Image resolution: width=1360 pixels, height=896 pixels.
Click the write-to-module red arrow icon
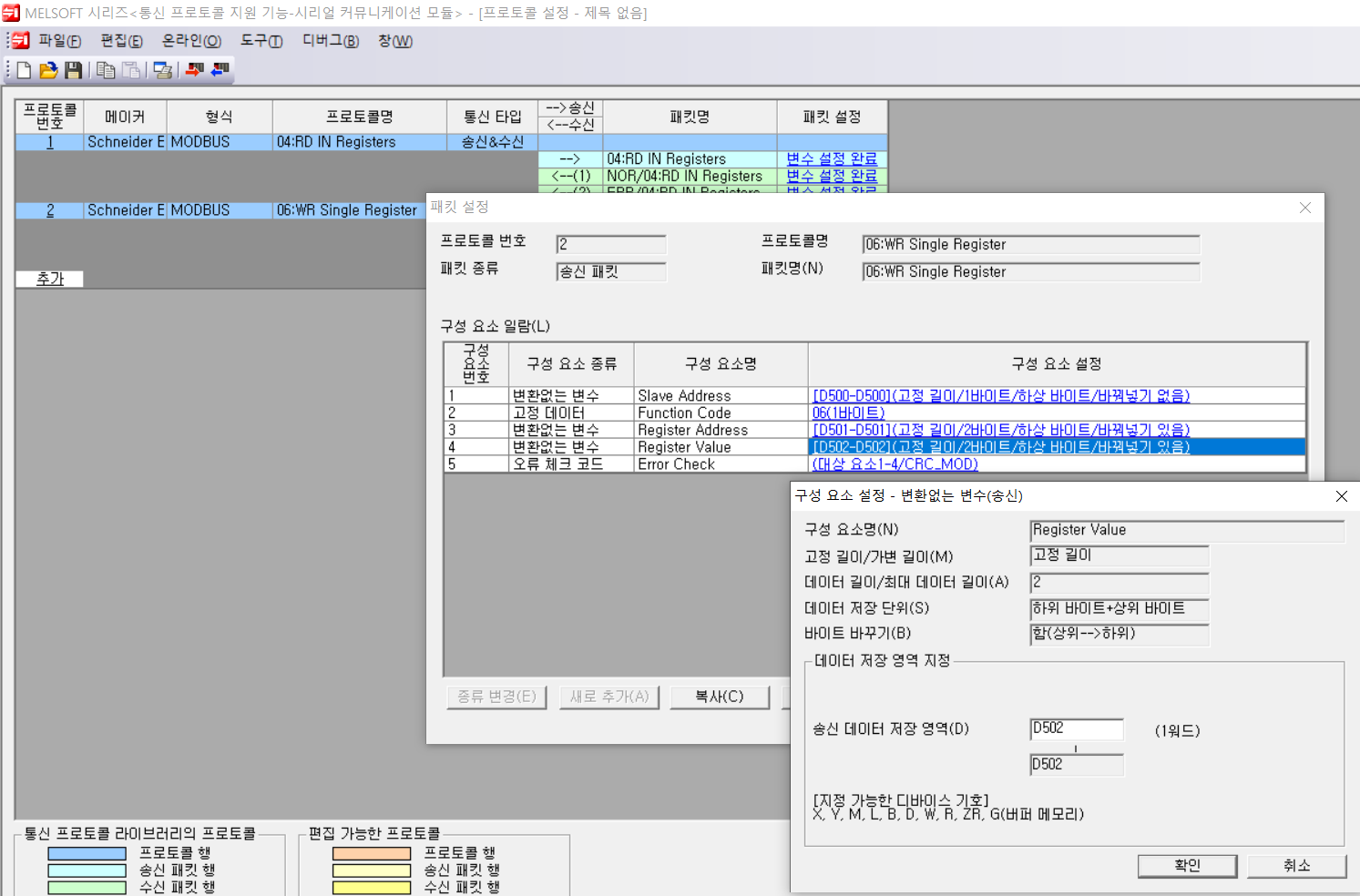pyautogui.click(x=194, y=69)
